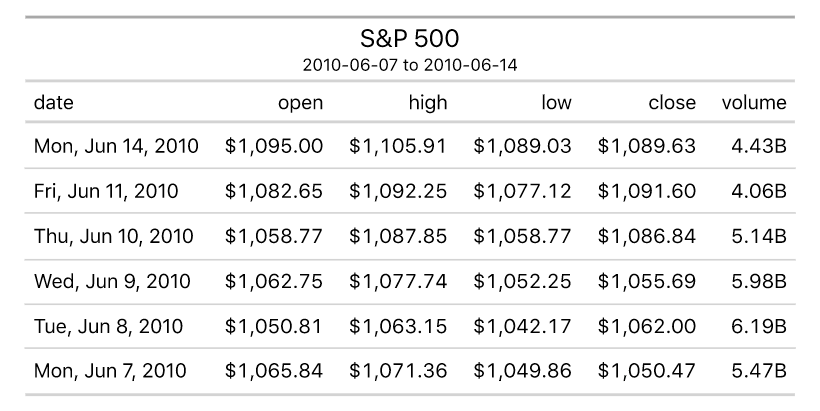Select the close column header
820x411 pixels.
point(672,102)
